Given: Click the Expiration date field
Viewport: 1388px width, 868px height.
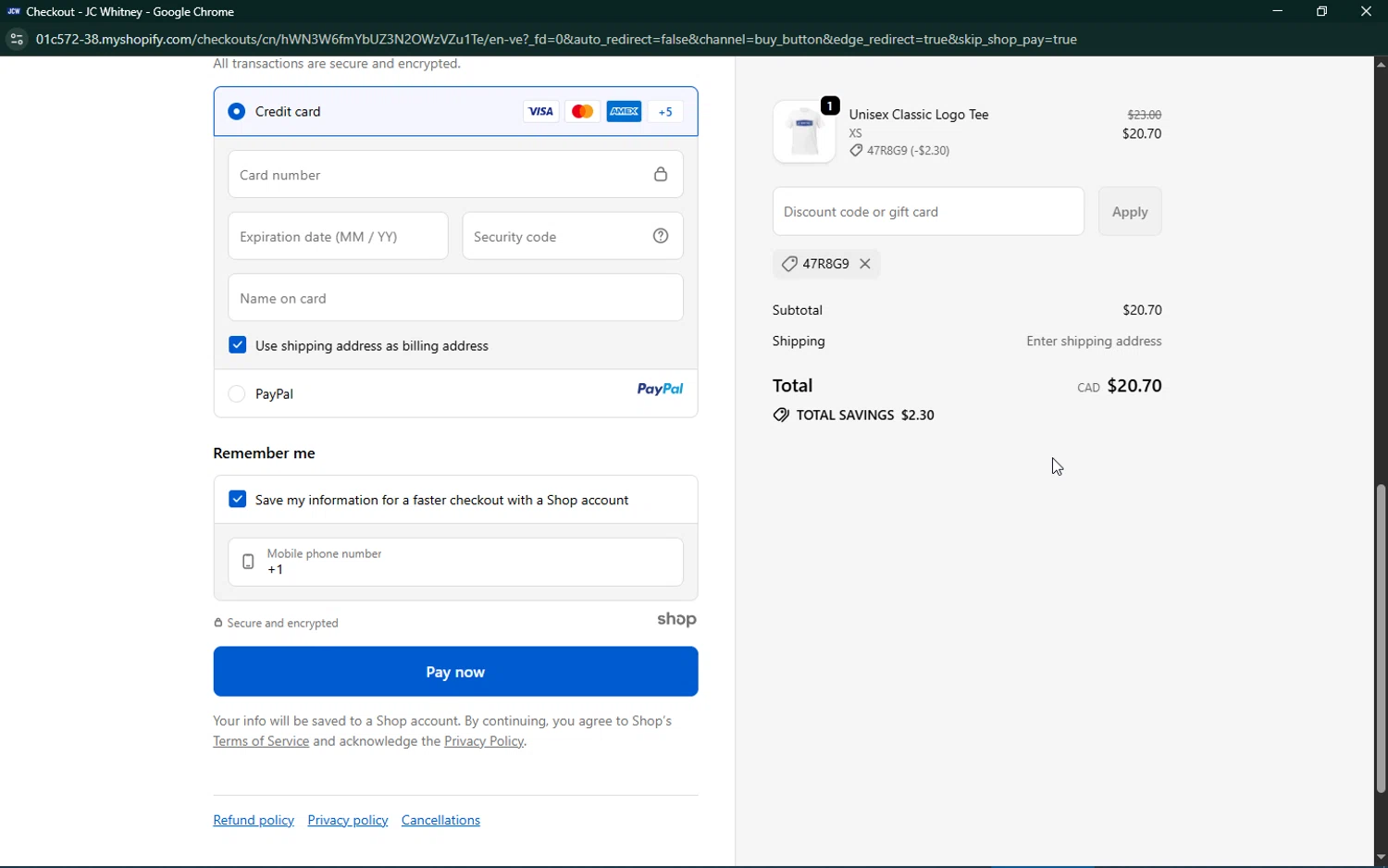Looking at the screenshot, I should [x=338, y=236].
